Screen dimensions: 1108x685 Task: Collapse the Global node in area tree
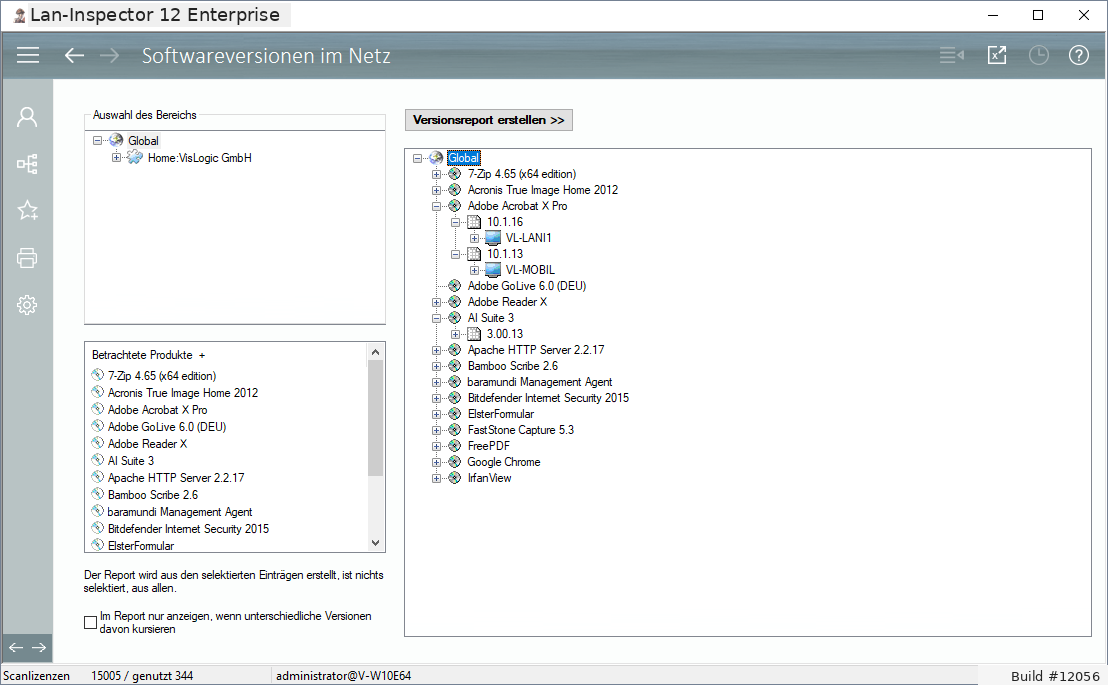[98, 141]
